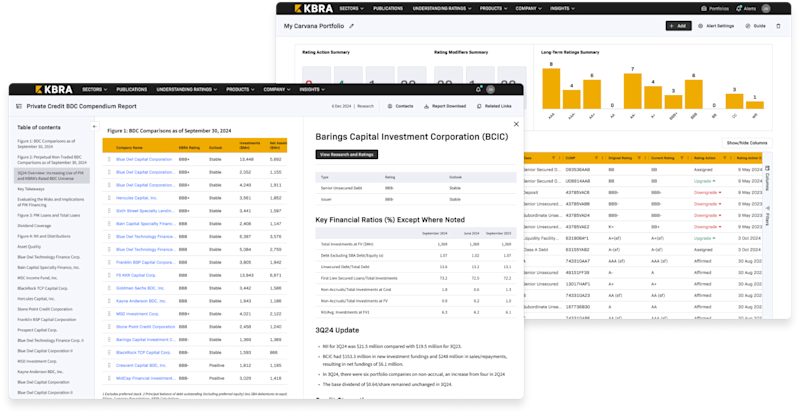Toggle table of contents icon beside report title
Viewport: 800px width, 412px height.
click(x=19, y=106)
